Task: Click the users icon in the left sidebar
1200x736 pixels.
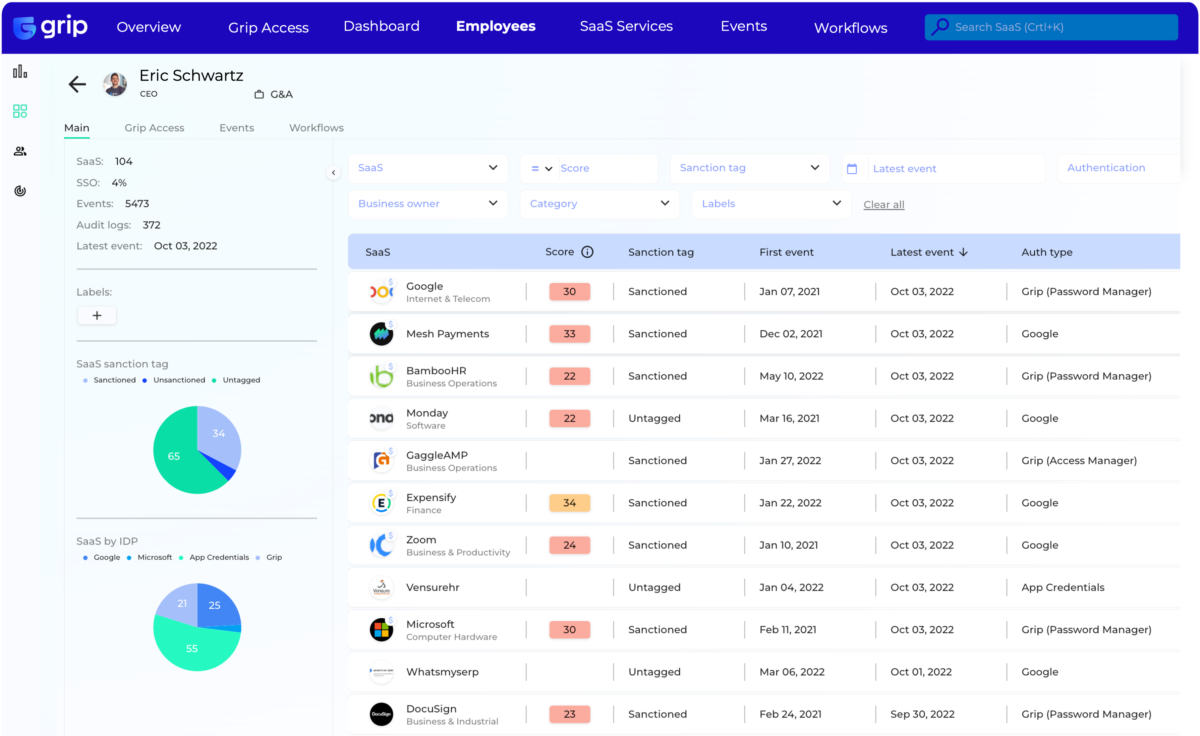Action: click(20, 151)
